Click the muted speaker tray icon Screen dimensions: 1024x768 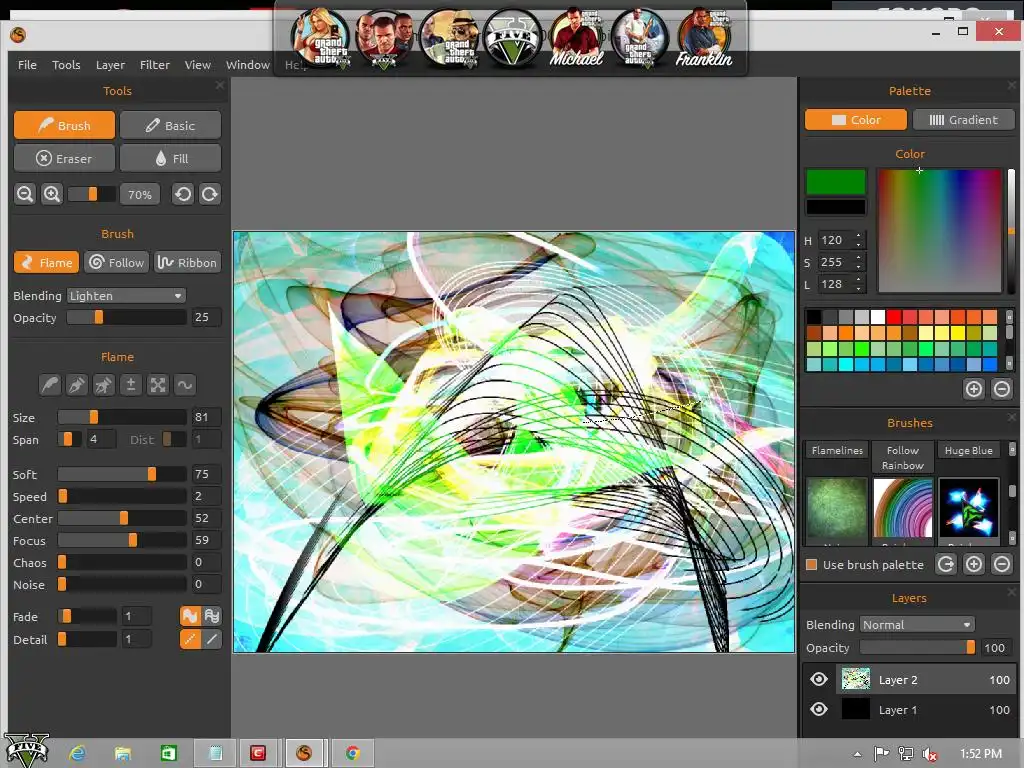point(930,754)
